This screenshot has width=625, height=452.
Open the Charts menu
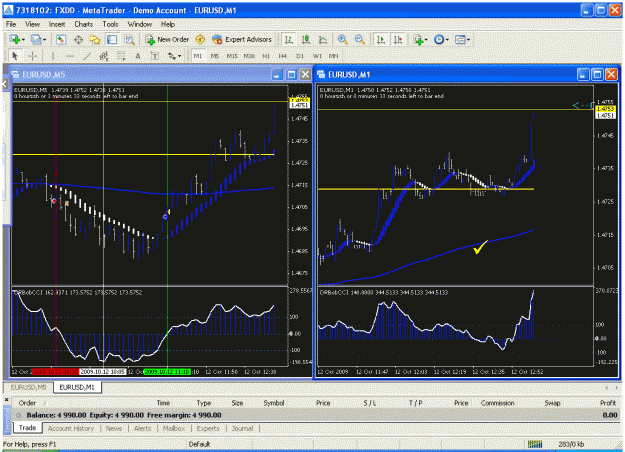tap(84, 24)
